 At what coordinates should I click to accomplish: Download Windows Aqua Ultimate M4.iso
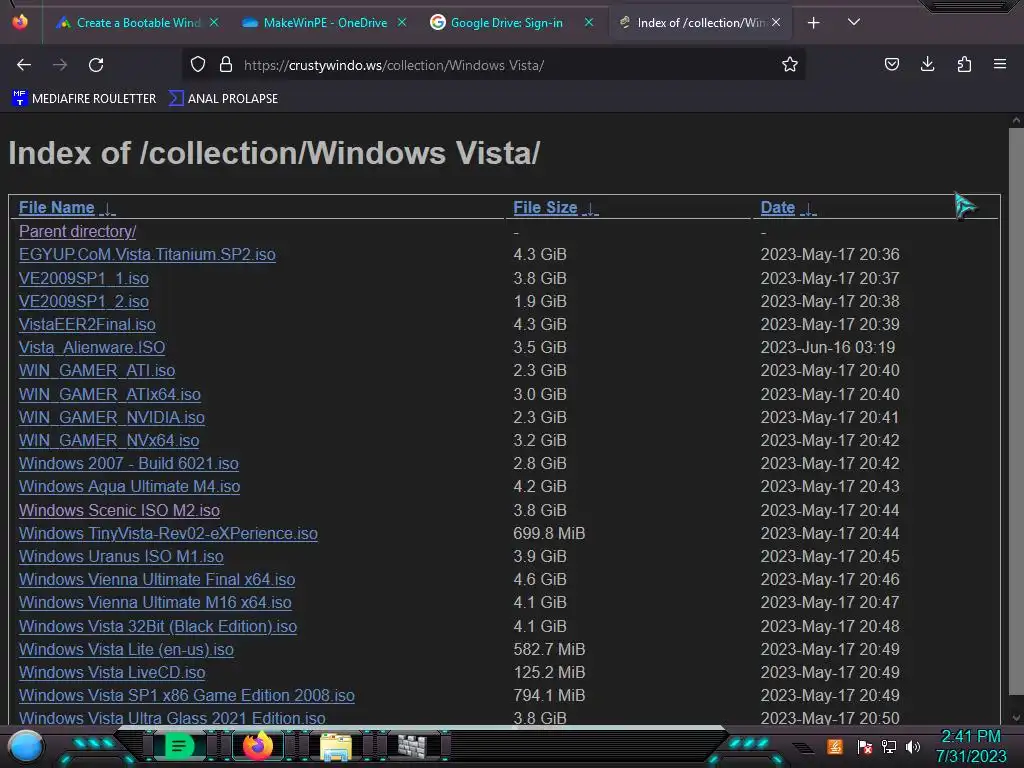(x=129, y=487)
